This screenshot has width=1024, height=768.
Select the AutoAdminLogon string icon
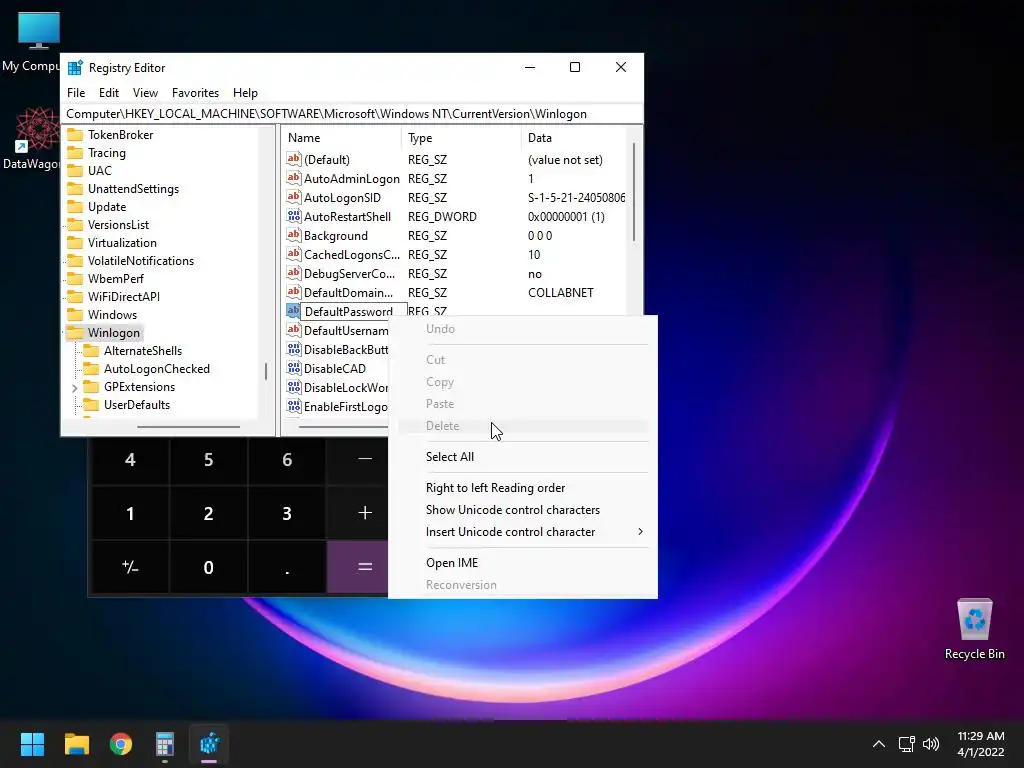pos(294,178)
